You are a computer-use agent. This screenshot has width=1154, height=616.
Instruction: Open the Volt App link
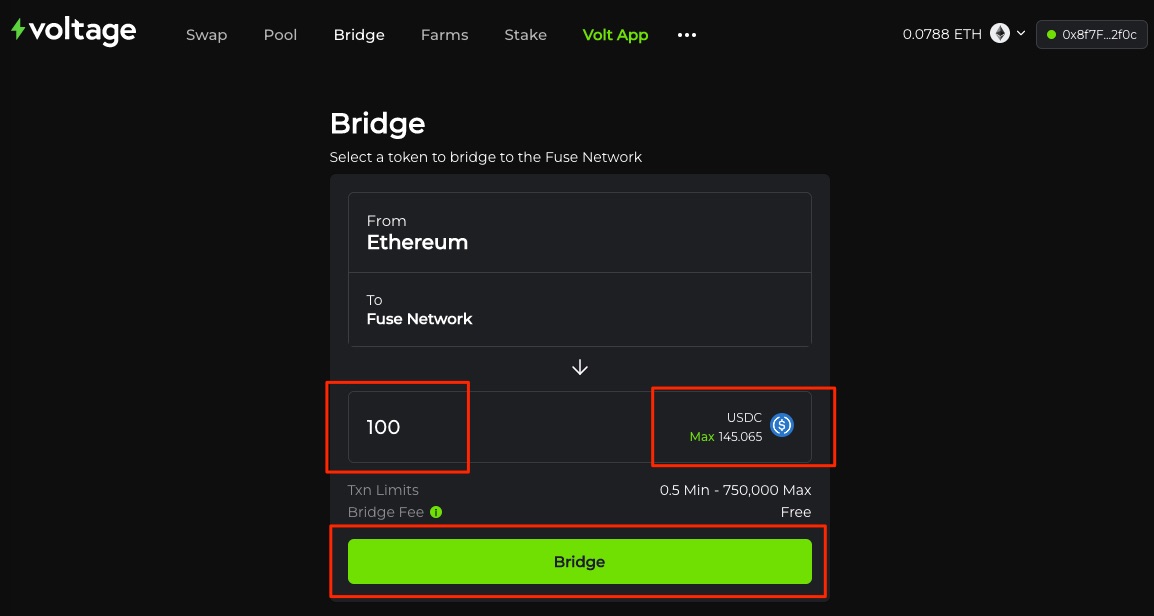coord(615,35)
